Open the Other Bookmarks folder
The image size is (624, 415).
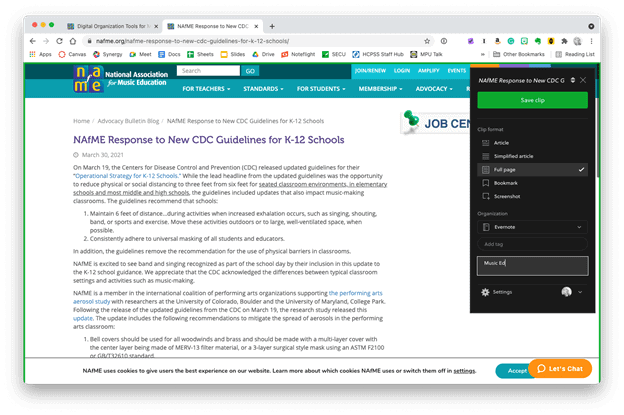click(519, 54)
